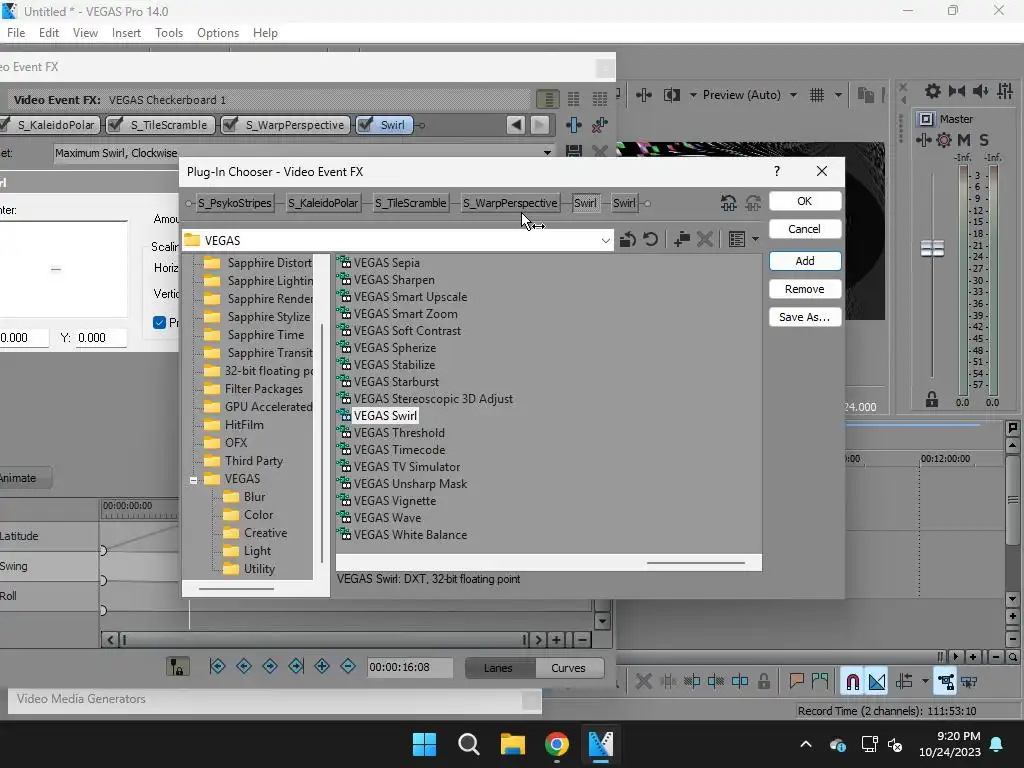
Task: Click the Add button
Action: [x=805, y=261]
